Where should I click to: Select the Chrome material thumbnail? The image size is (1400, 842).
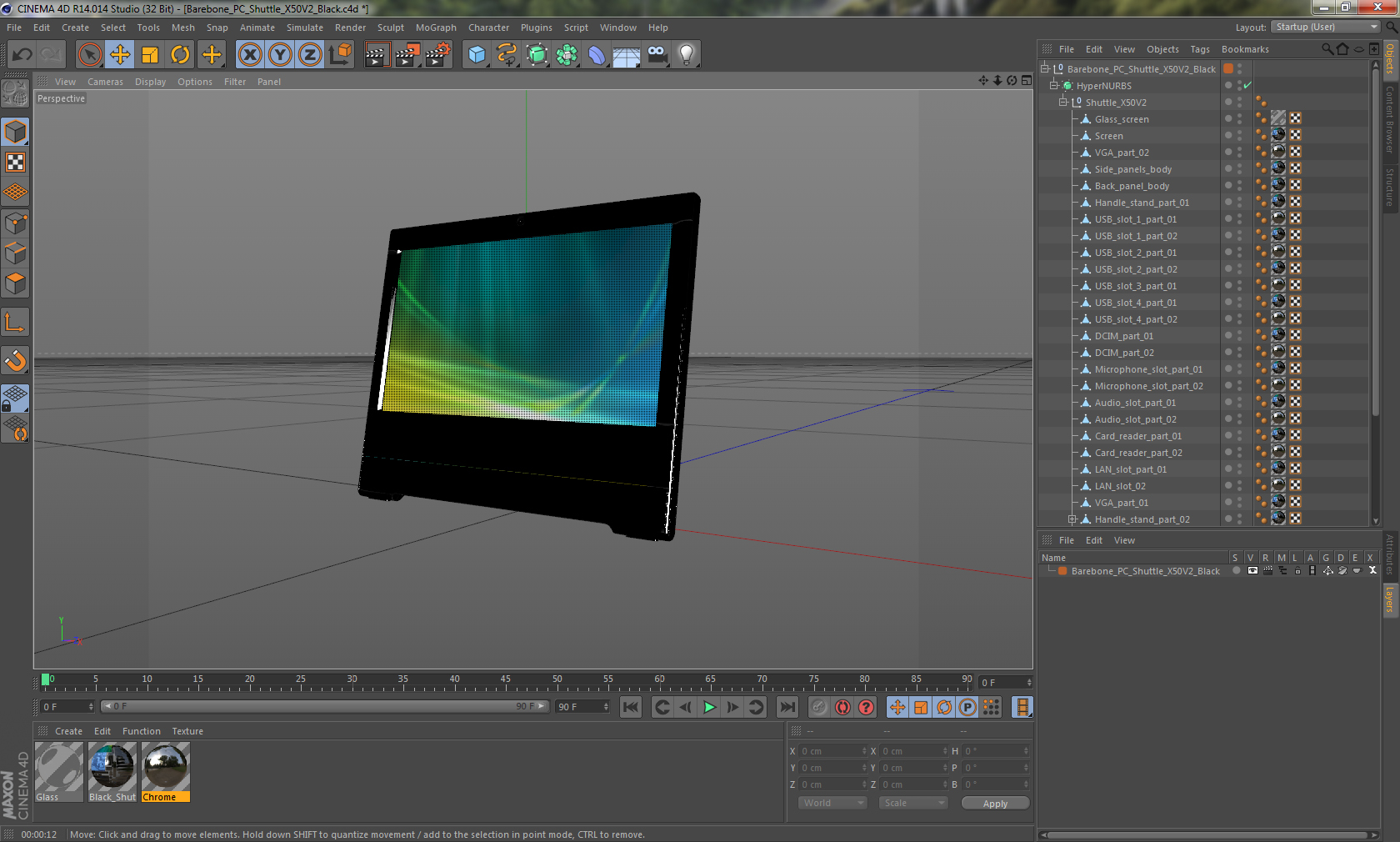pyautogui.click(x=166, y=773)
